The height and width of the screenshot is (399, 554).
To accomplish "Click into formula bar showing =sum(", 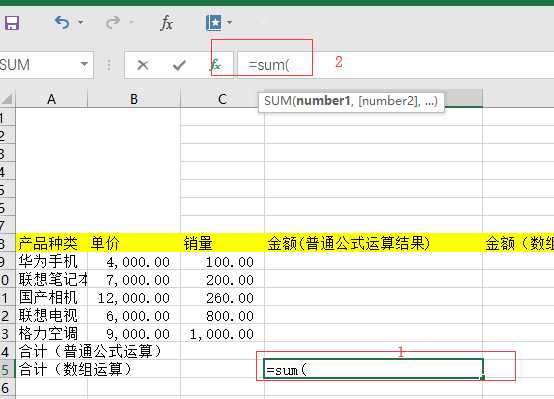I will [396, 65].
